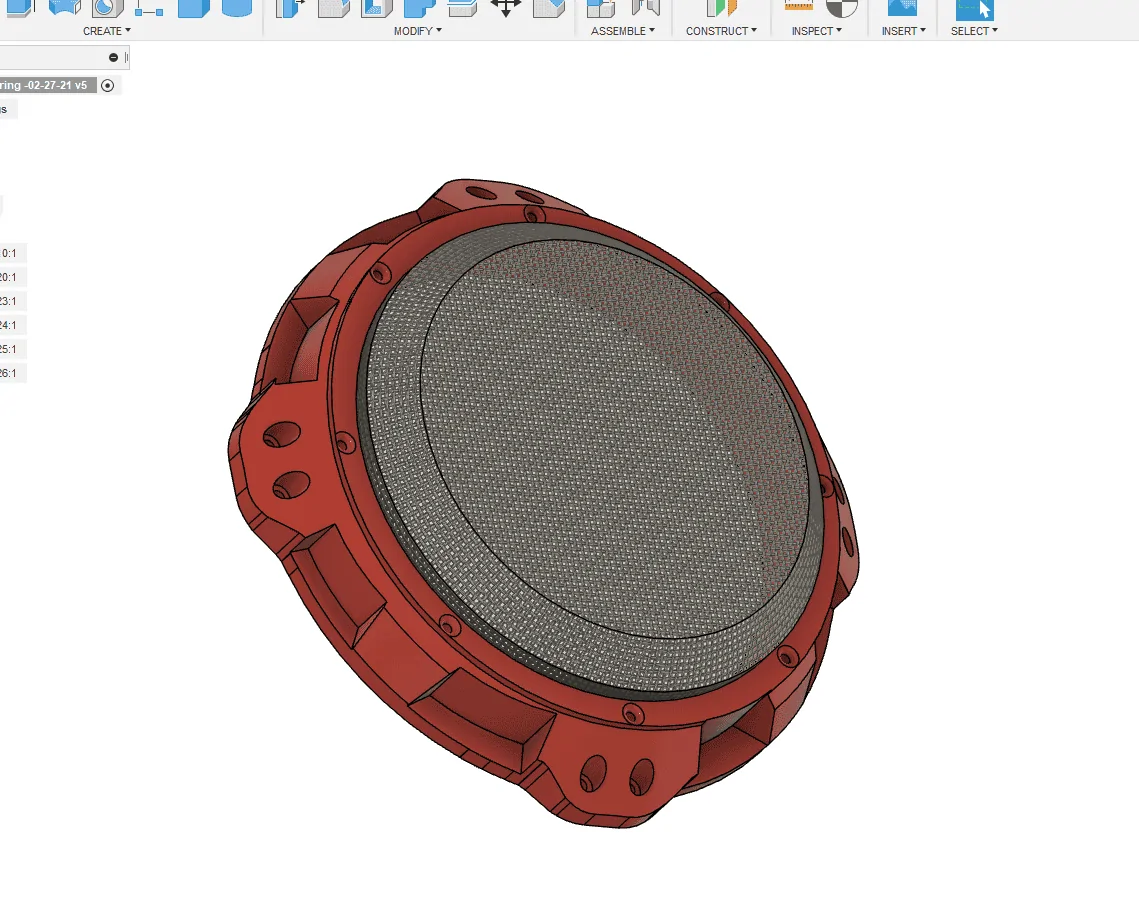Select browser row ending in '25:1'
The image size is (1139, 898).
pos(13,349)
